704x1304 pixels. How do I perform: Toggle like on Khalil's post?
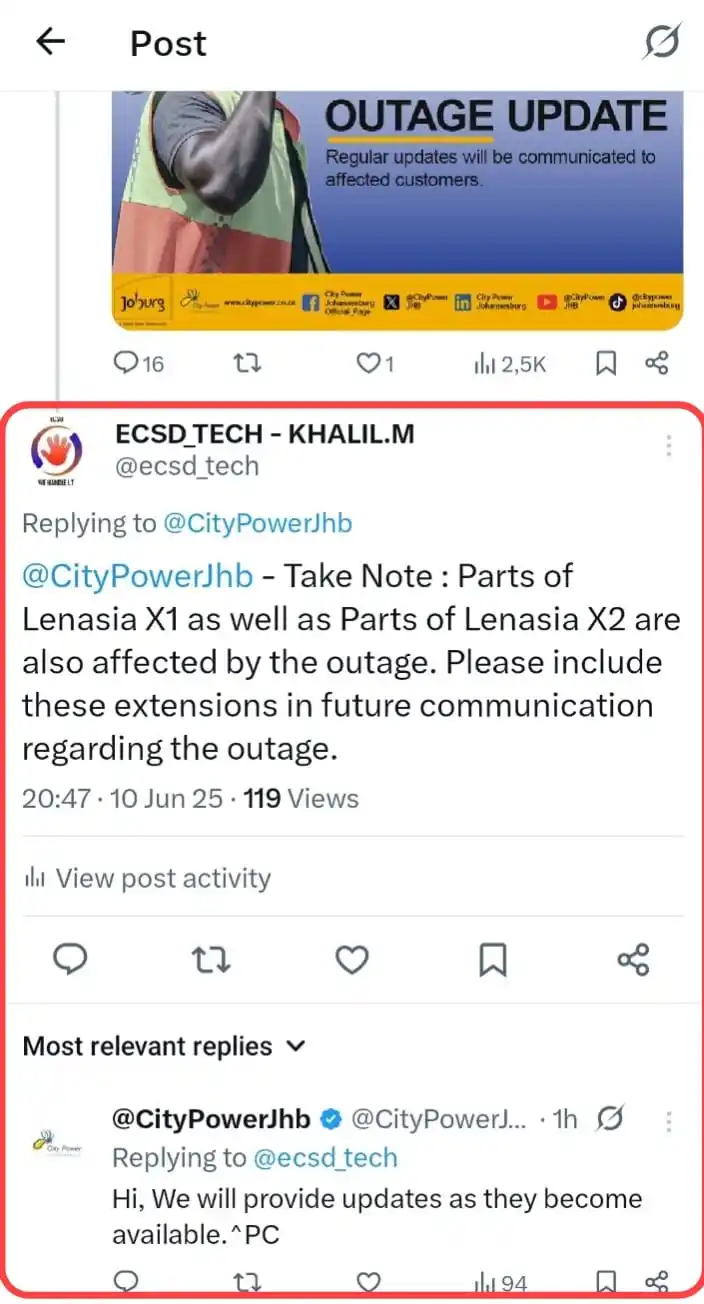point(351,959)
